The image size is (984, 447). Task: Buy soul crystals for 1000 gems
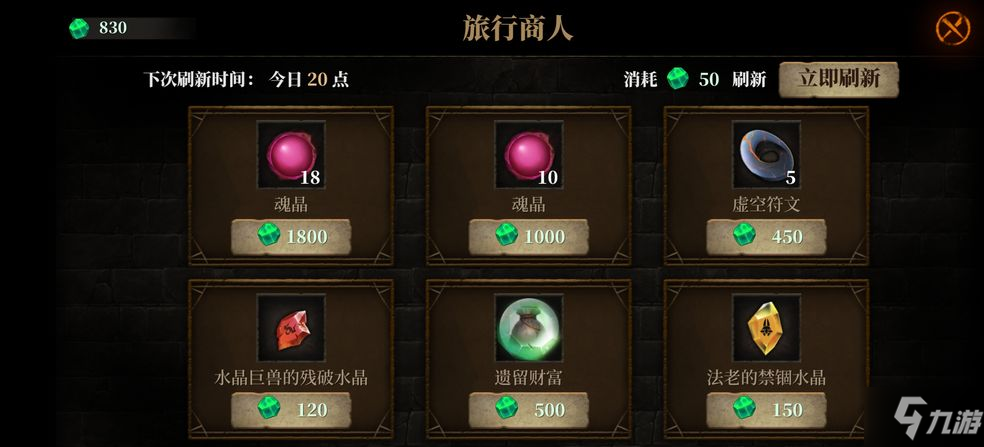click(x=528, y=237)
